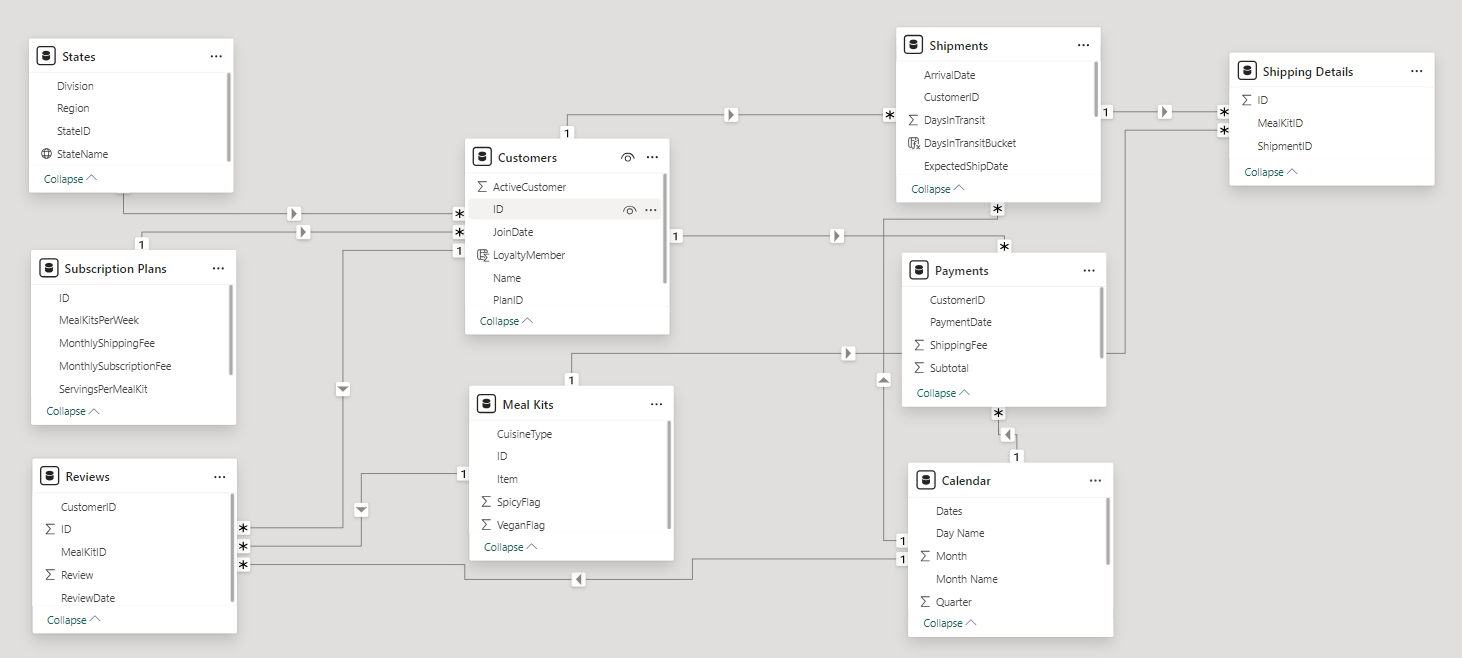Screen dimensions: 1462x658
Task: Open more options on Customers ID field
Action: (x=651, y=210)
